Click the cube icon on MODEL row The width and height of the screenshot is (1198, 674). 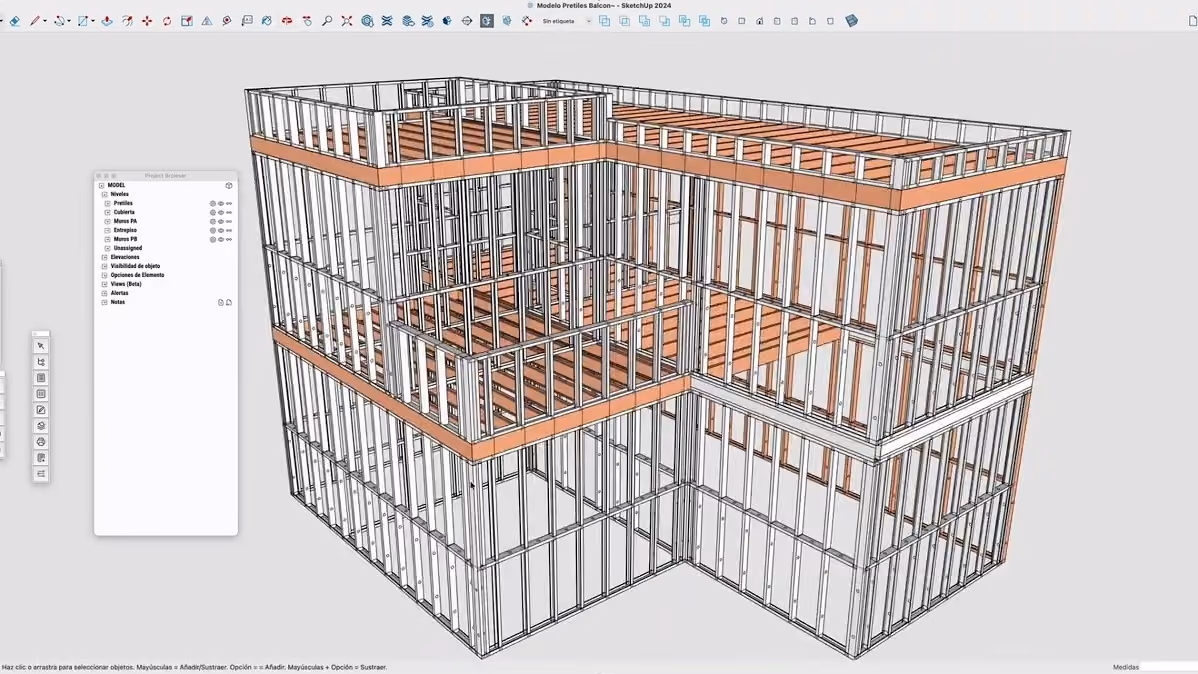coord(228,186)
